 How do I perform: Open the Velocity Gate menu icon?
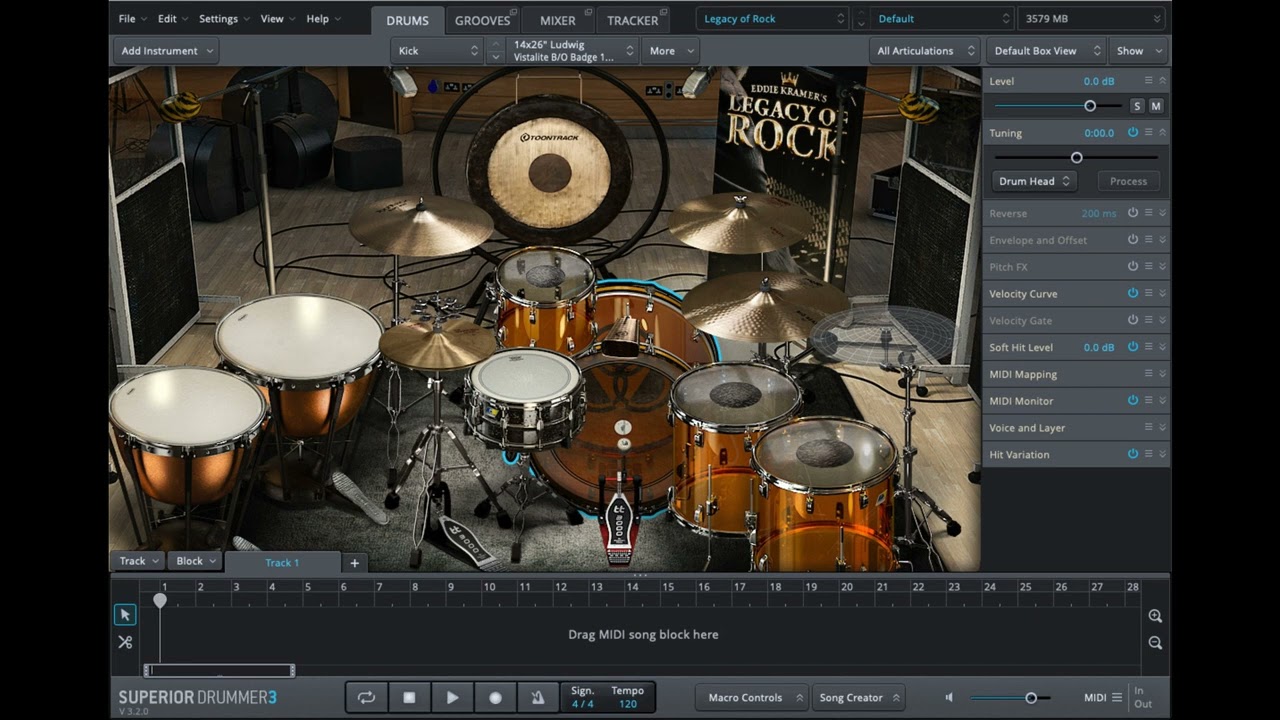(1148, 320)
